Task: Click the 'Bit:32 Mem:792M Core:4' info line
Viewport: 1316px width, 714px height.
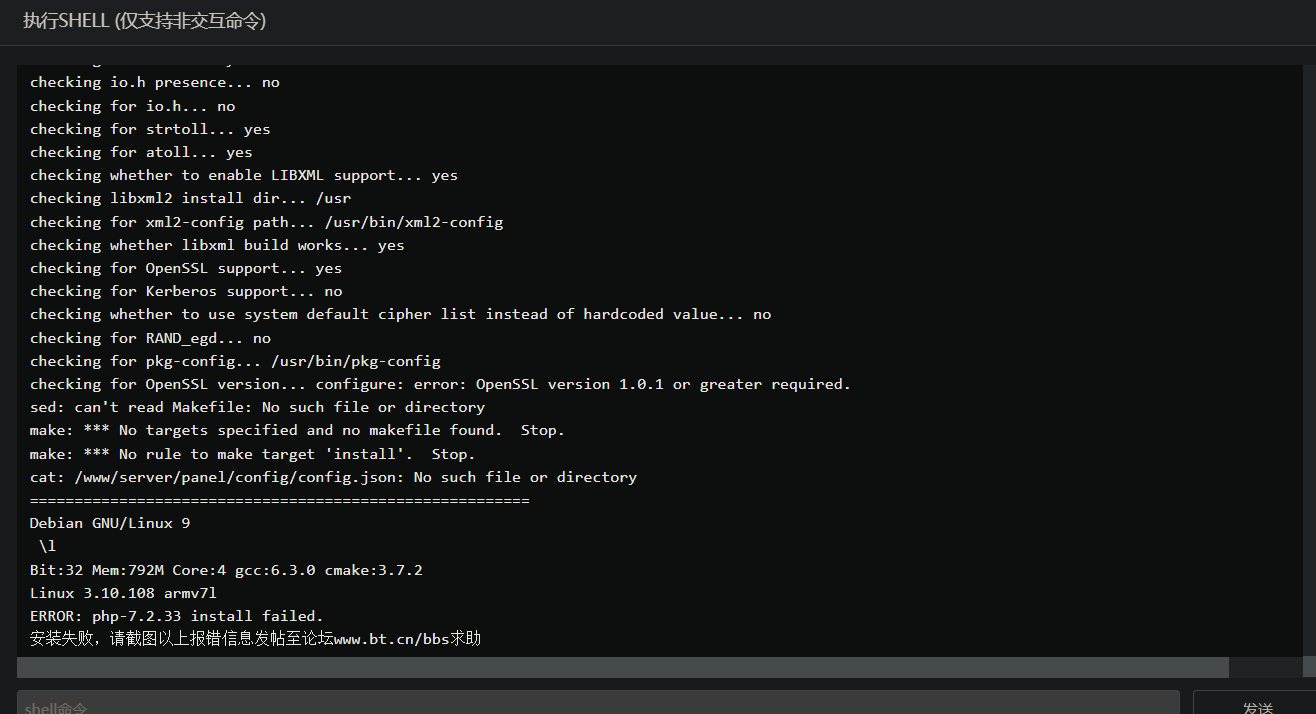Action: [x=226, y=570]
